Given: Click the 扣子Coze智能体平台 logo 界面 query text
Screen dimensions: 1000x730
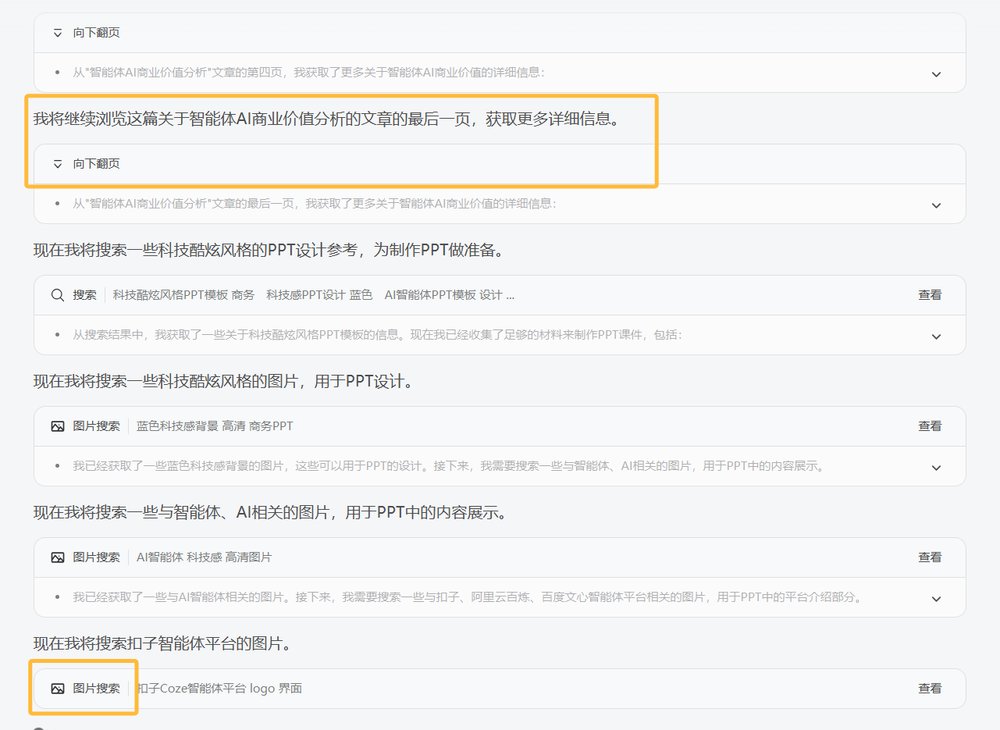Looking at the screenshot, I should coord(219,688).
